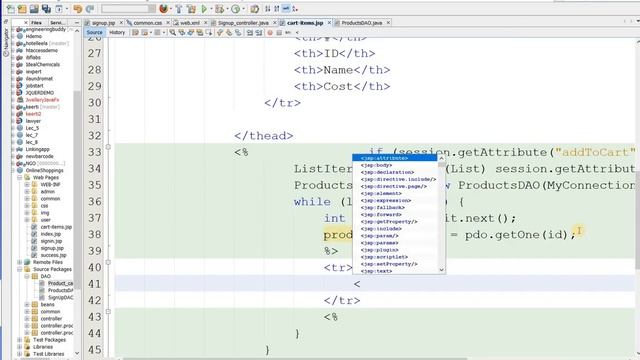Screen dimensions: 640x360
Task: Click the autocomplete popup down scroll arrow
Action: pyautogui.click(x=441, y=270)
